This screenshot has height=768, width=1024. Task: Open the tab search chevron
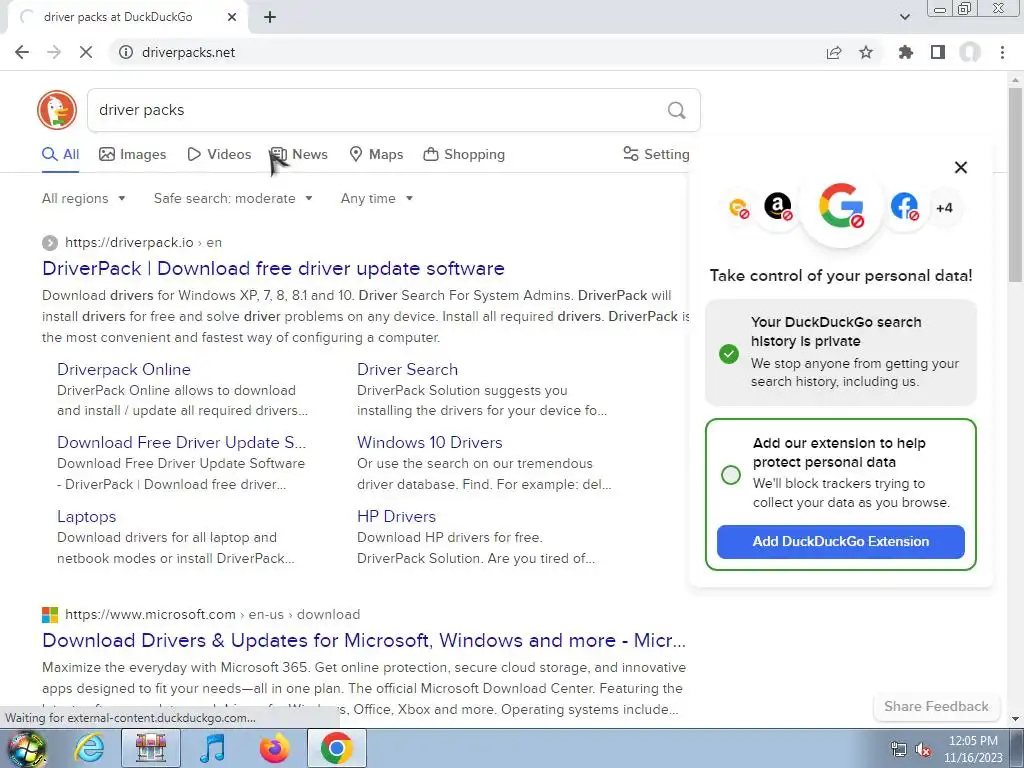point(904,17)
